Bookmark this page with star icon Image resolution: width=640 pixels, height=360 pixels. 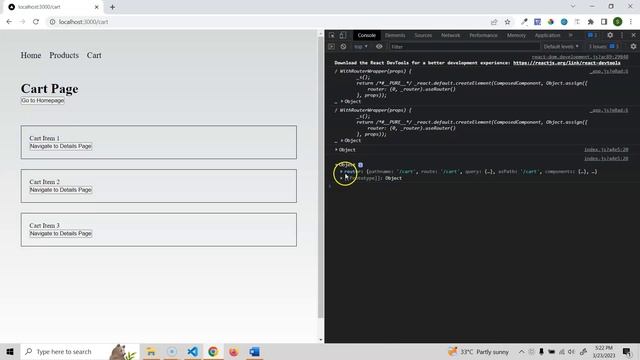tap(507, 22)
